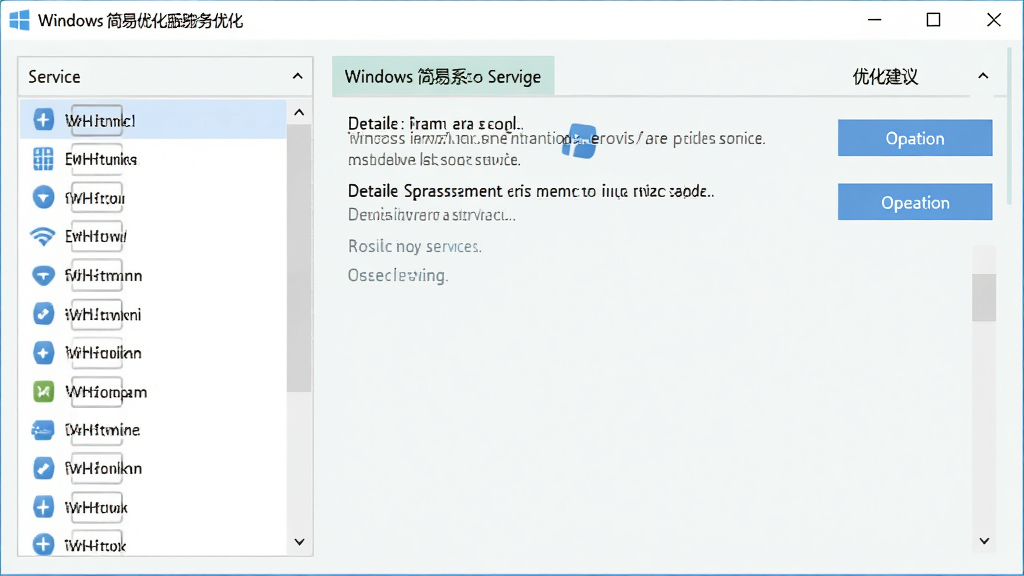Click the plus icon beside WHfoolian
Image resolution: width=1024 pixels, height=576 pixels.
pos(43,353)
